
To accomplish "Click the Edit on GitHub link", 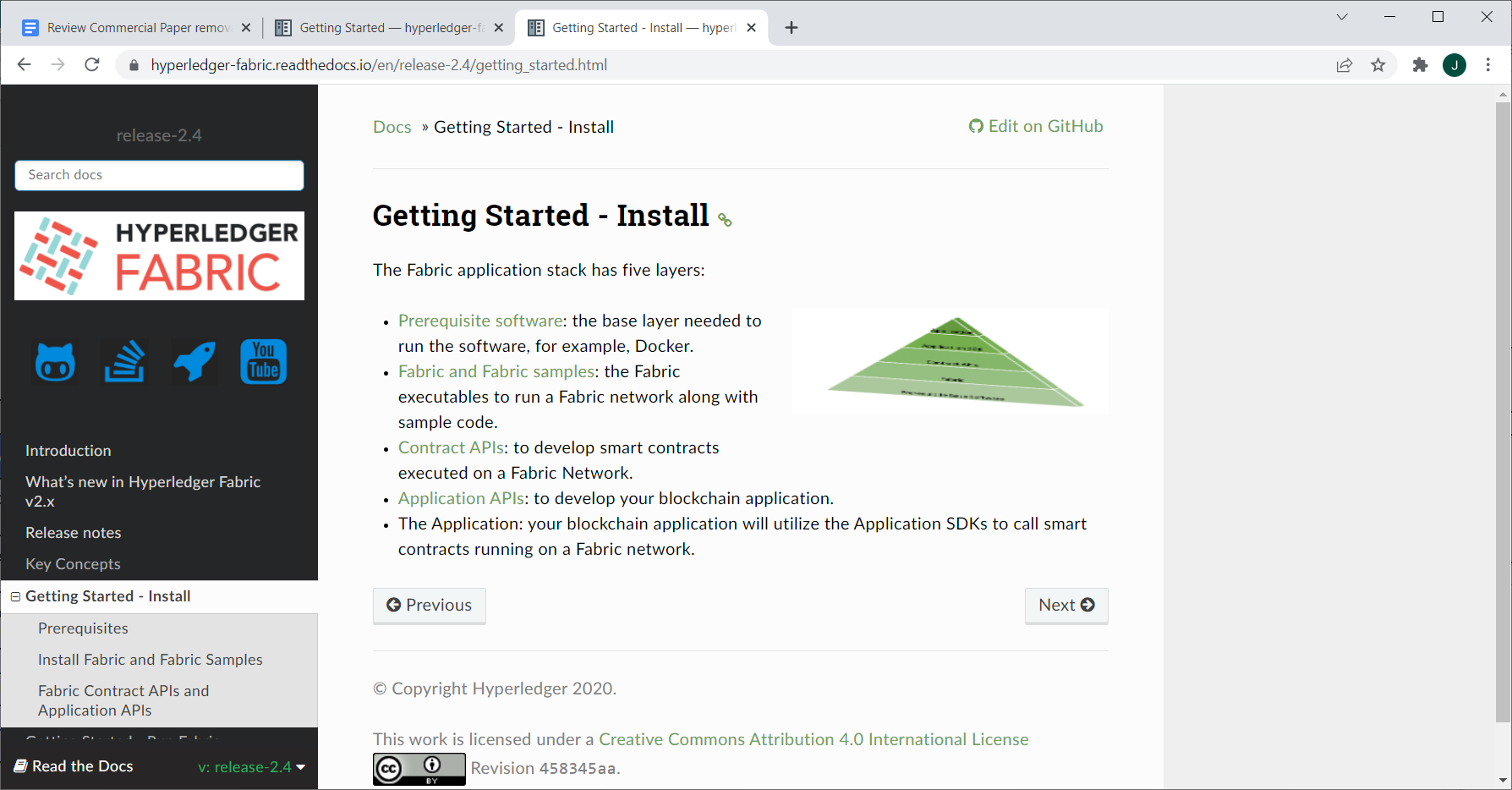I will pyautogui.click(x=1036, y=126).
